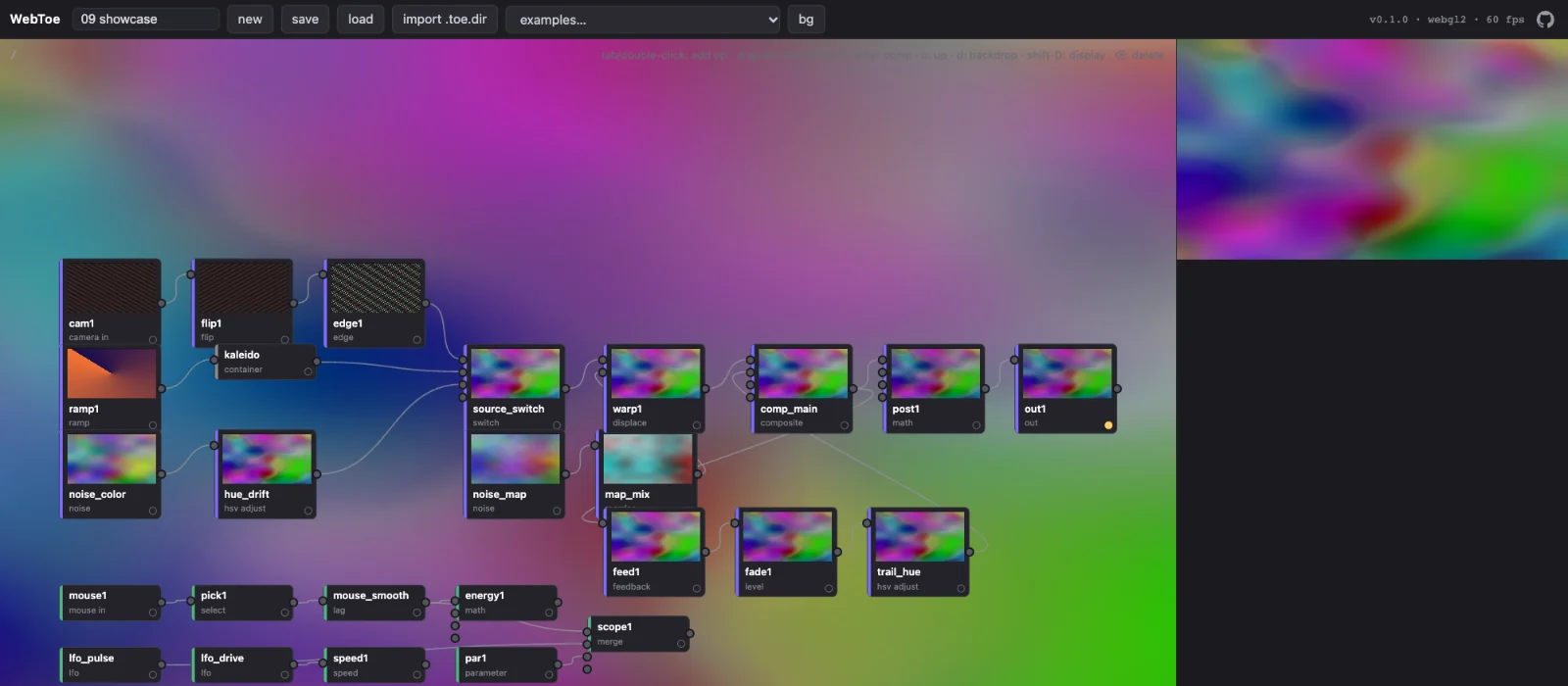This screenshot has height=686, width=1568.
Task: Click the source_switch node name
Action: (509, 409)
